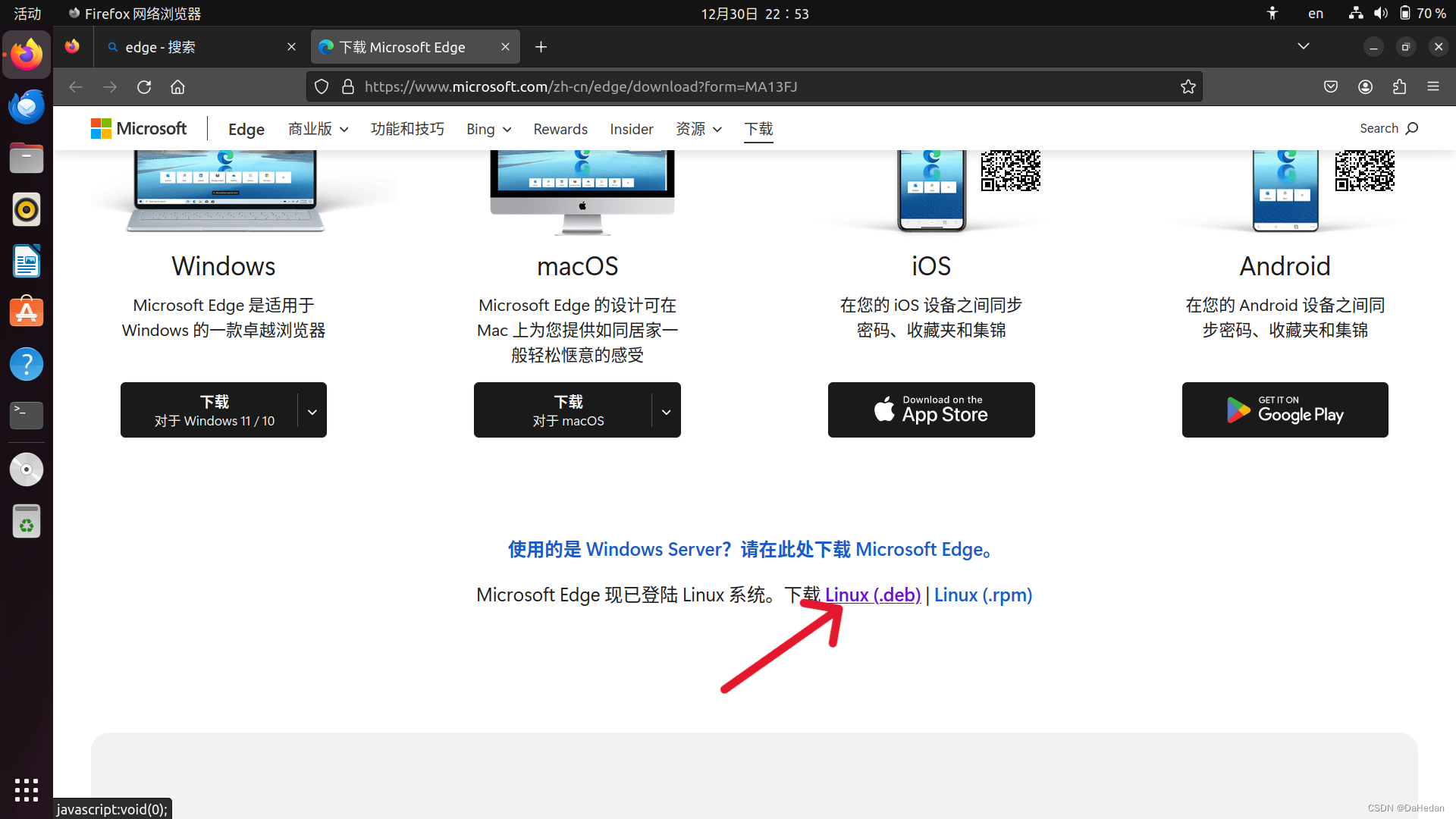Open Save to Pocket icon in toolbar
The image size is (1456, 819).
tap(1331, 87)
